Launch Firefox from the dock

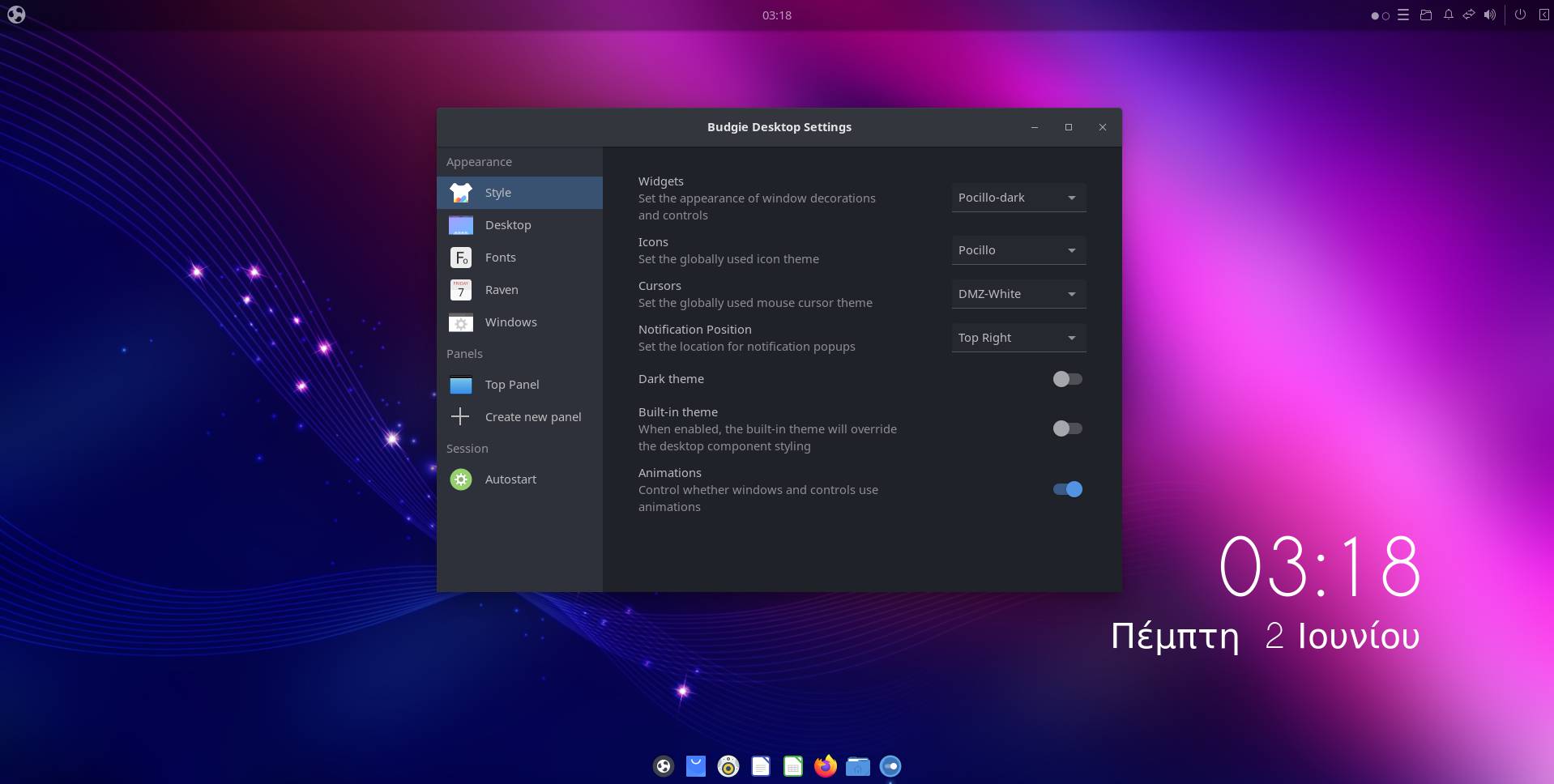(825, 765)
